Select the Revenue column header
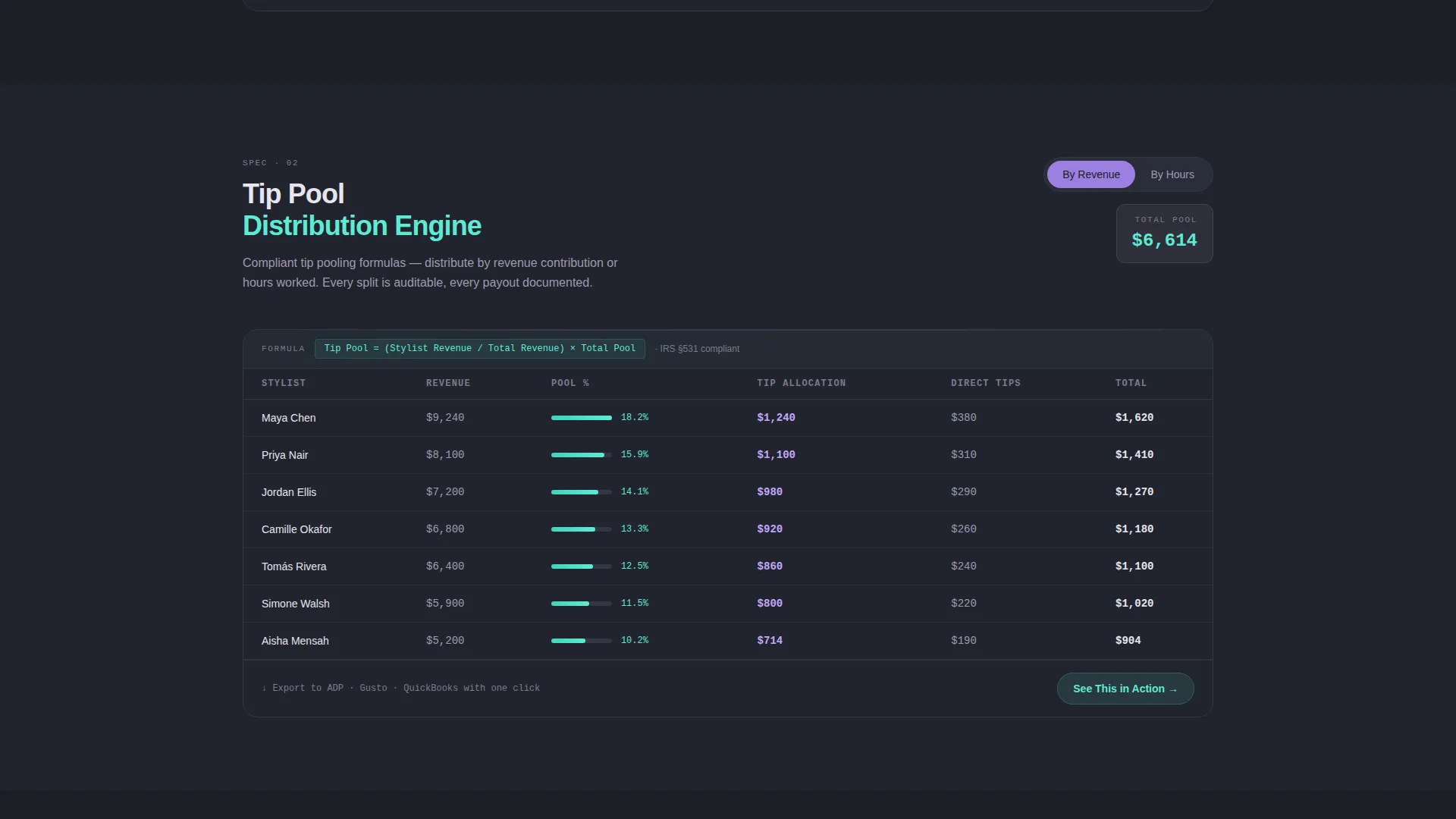The width and height of the screenshot is (1456, 819). tap(448, 383)
